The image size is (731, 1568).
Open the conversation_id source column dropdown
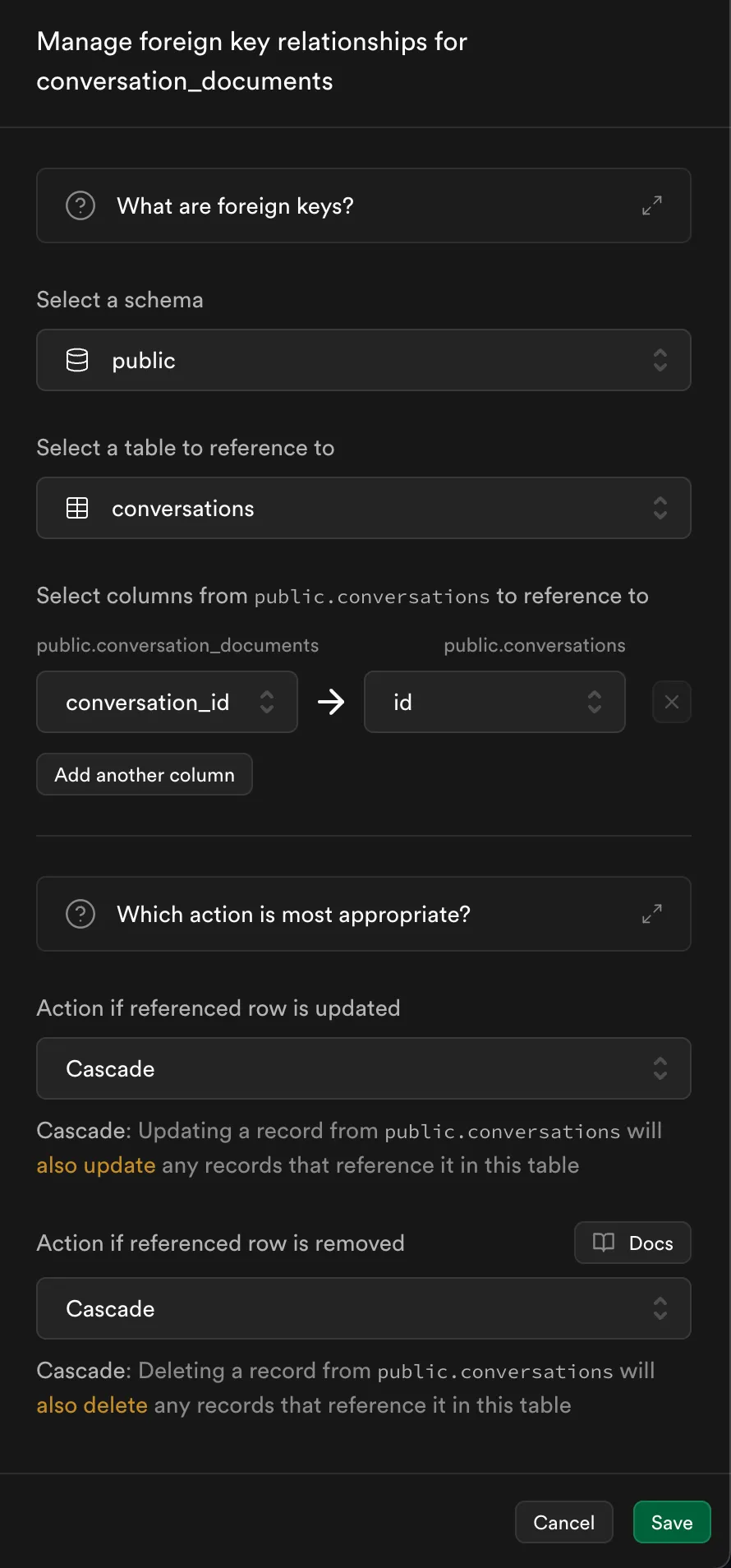click(167, 702)
